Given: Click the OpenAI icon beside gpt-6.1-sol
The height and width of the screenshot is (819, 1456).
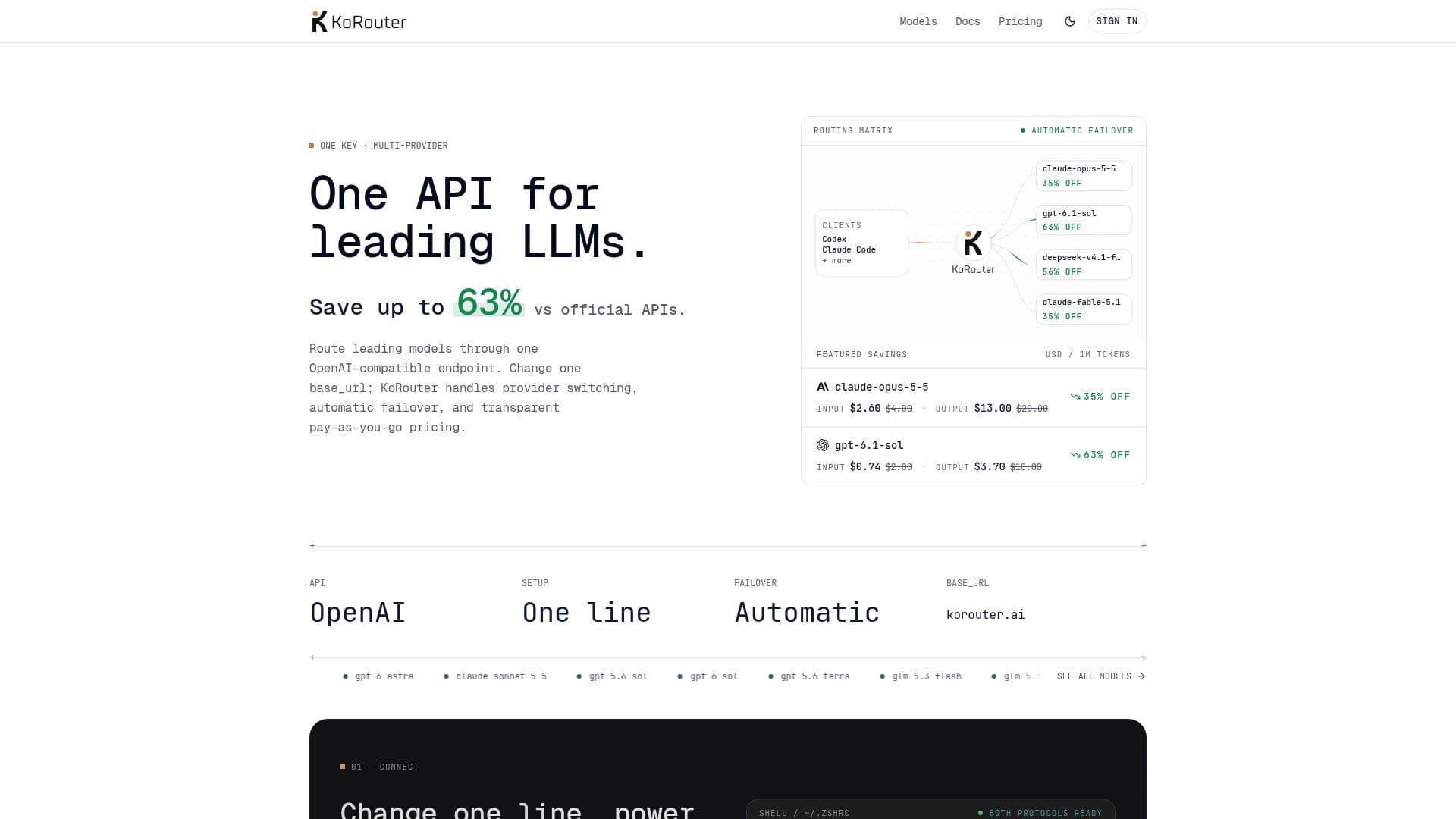Looking at the screenshot, I should (x=823, y=445).
